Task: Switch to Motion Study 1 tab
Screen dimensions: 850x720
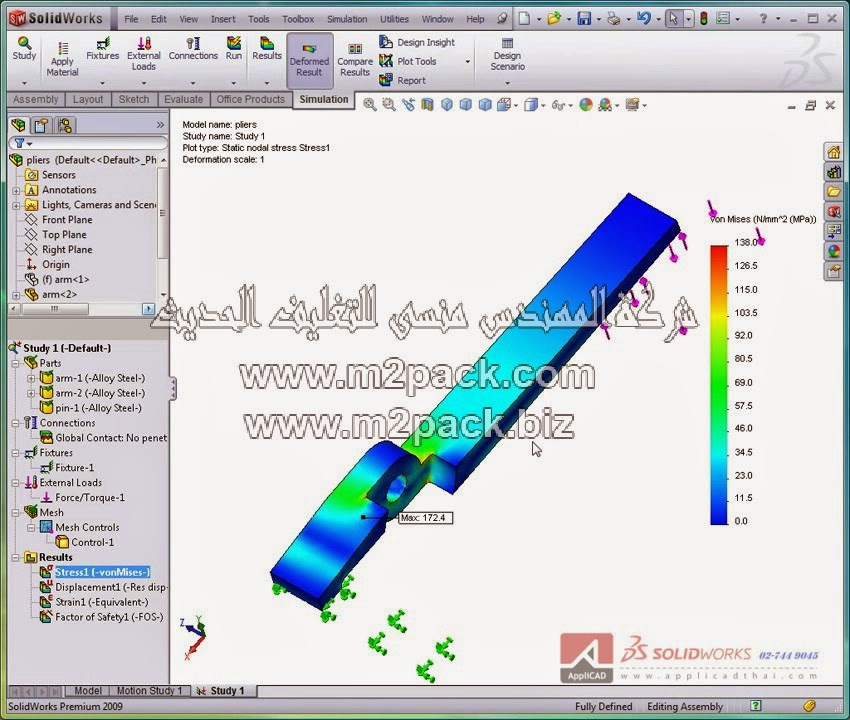Action: [150, 691]
